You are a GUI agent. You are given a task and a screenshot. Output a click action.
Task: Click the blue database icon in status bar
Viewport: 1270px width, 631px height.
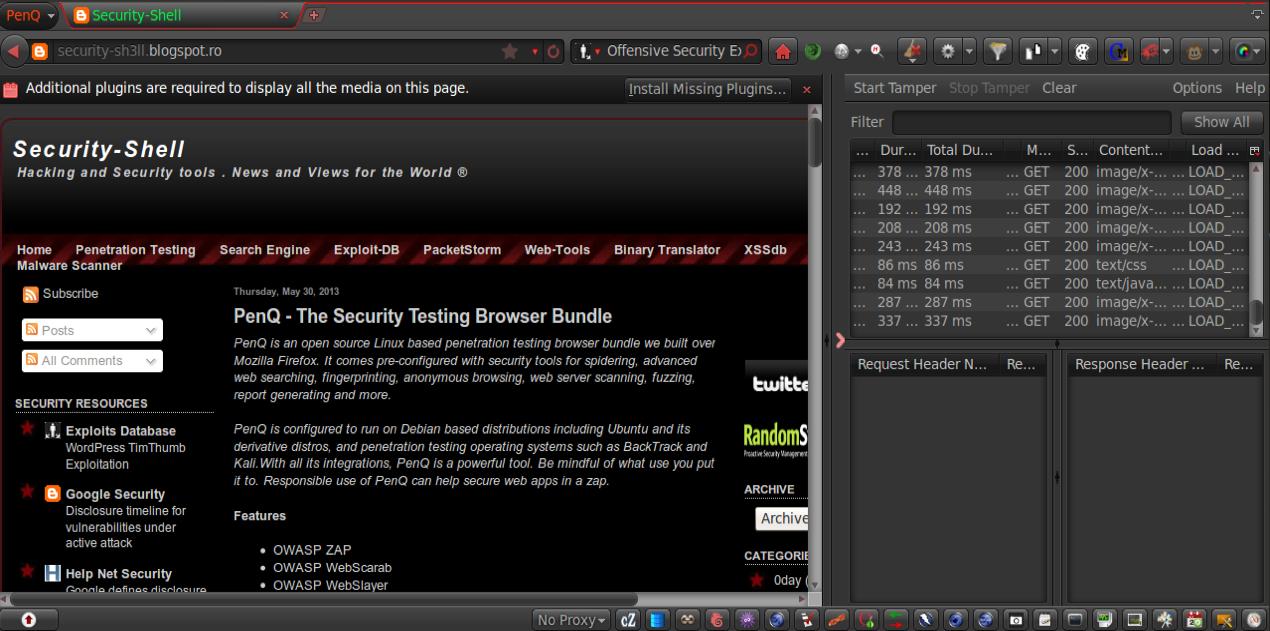click(x=657, y=620)
